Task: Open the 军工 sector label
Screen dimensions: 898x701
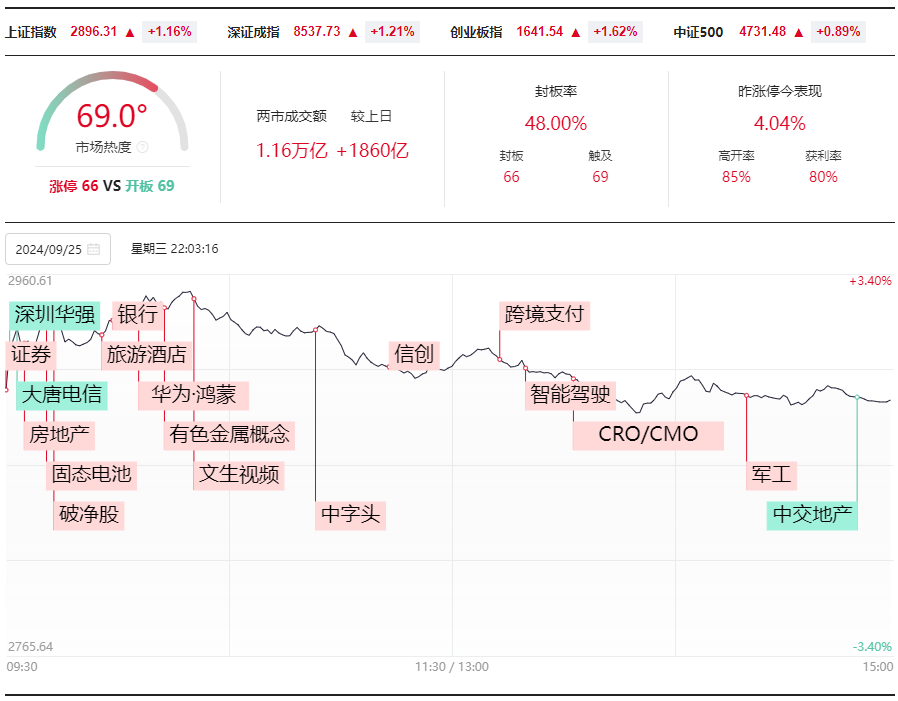Action: tap(771, 474)
